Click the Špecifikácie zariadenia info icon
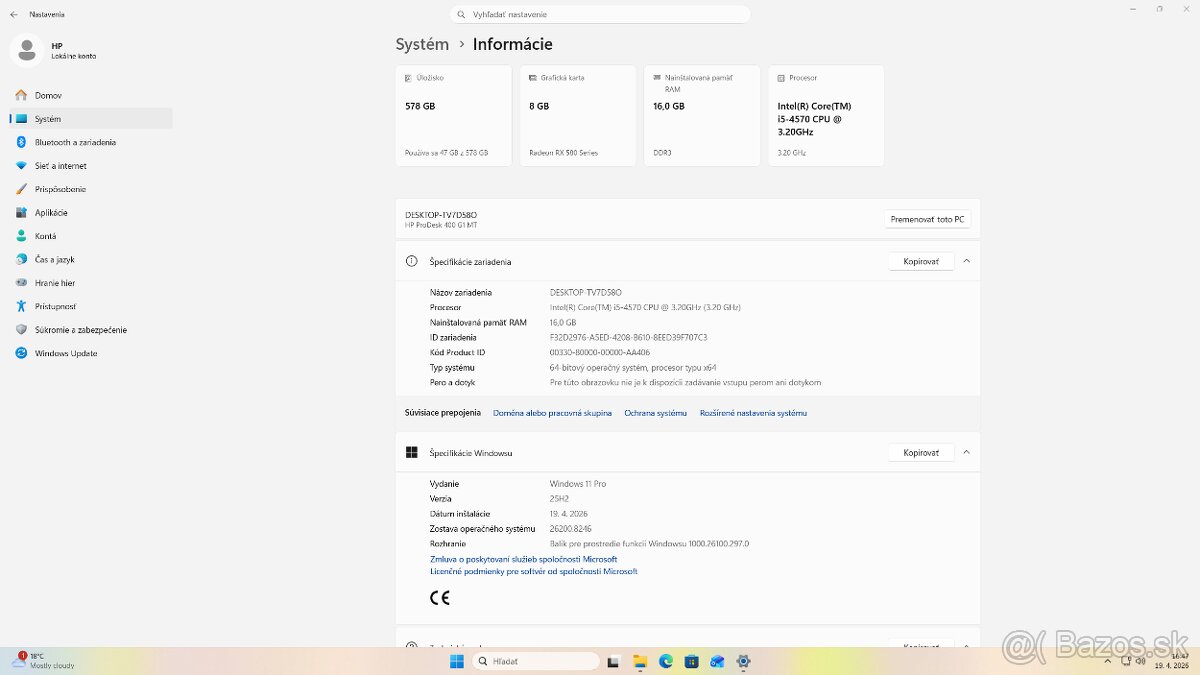Screen dimensions: 1200x675 (411, 261)
